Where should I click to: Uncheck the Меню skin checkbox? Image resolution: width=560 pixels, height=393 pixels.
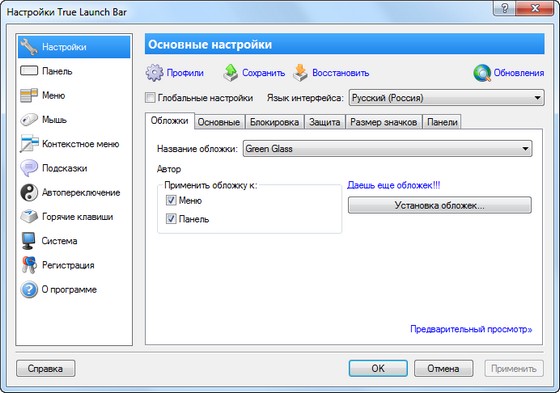(x=171, y=200)
